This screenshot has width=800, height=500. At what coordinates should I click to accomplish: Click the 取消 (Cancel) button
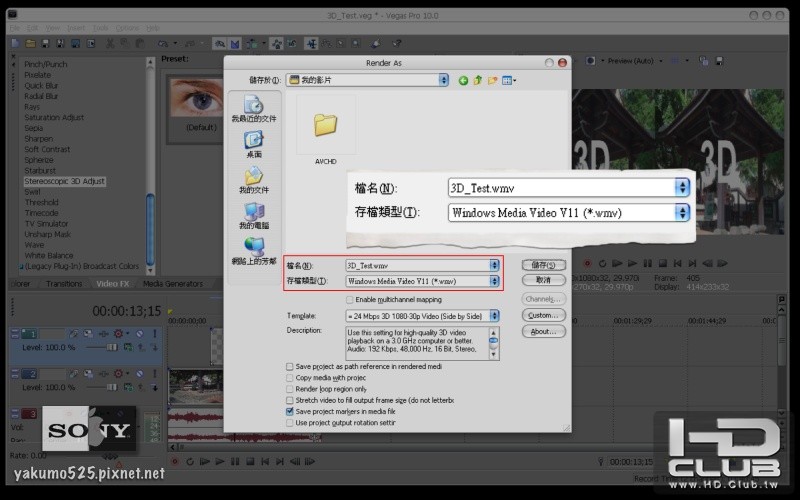click(x=544, y=280)
